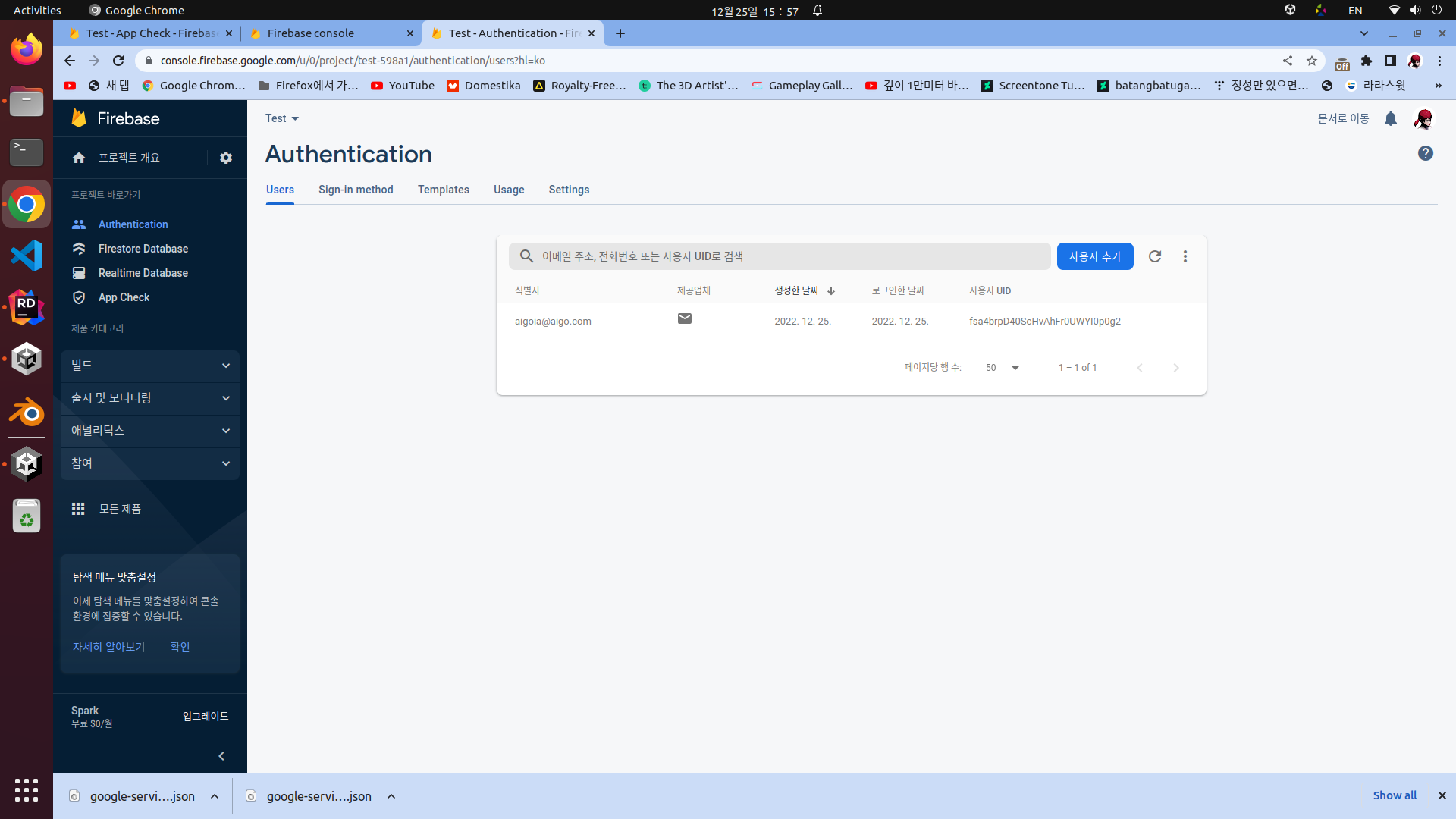The image size is (1456, 819).
Task: Expand the 애널리틱스 category
Action: (150, 431)
